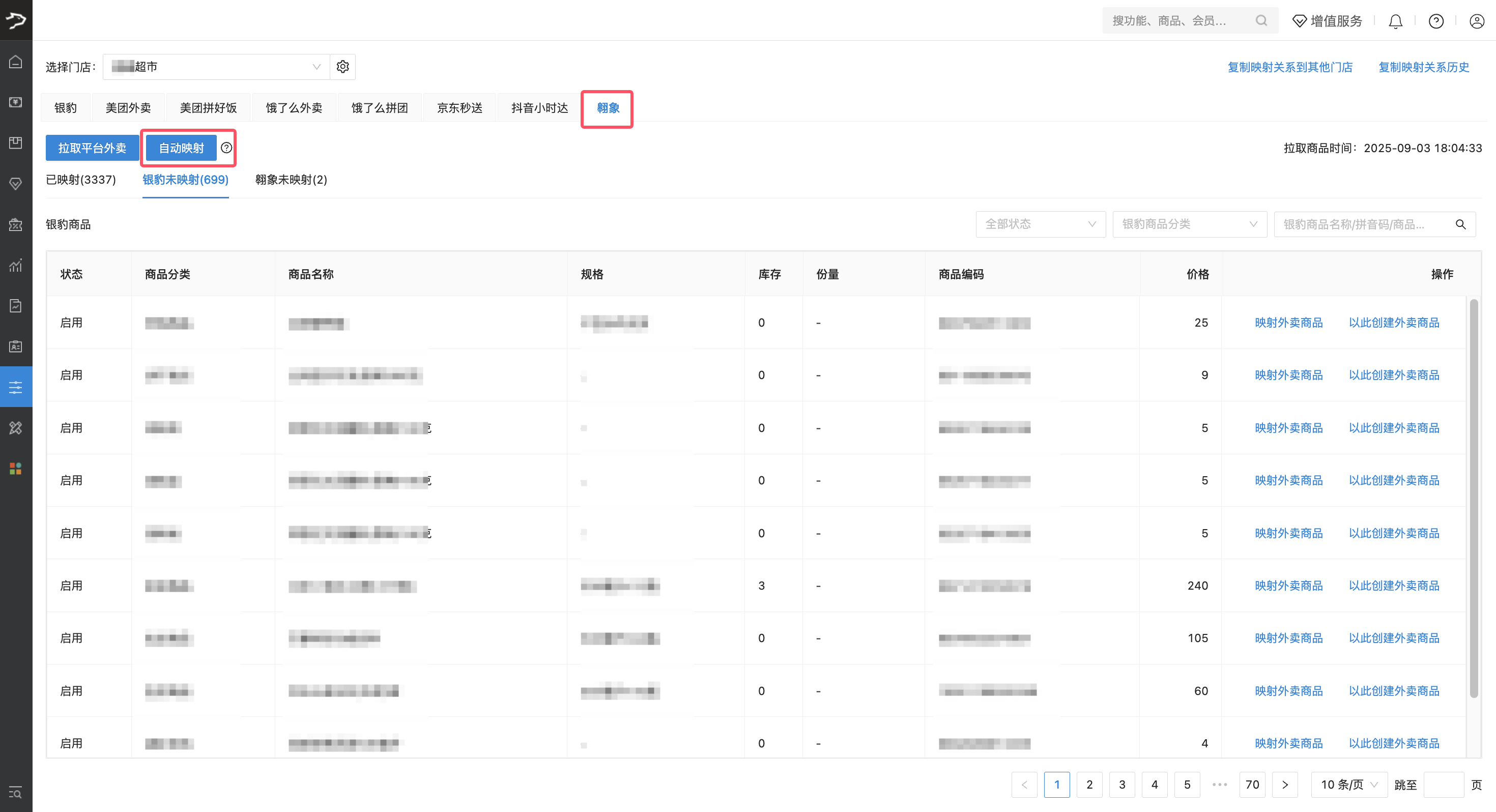The height and width of the screenshot is (812, 1496).
Task: Open the user account profile icon
Action: click(x=1476, y=21)
